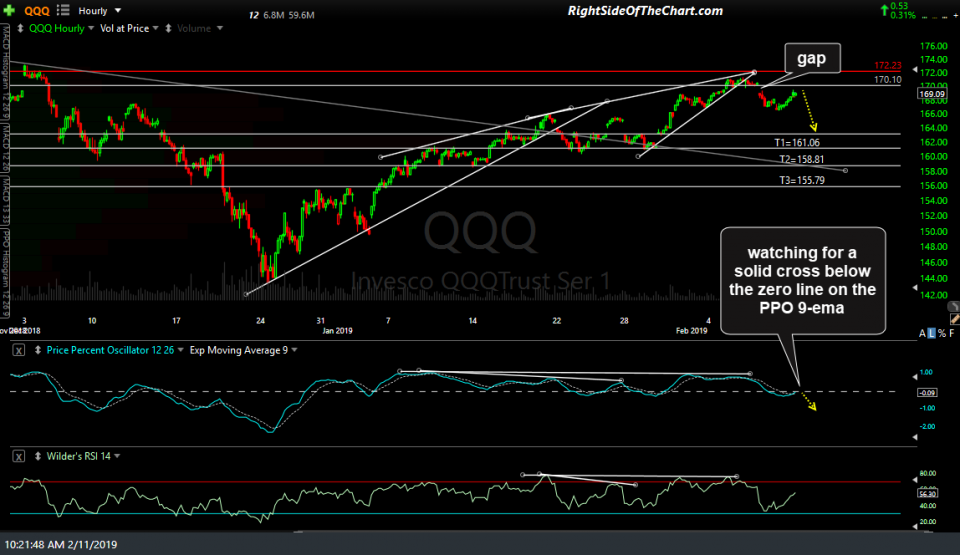
Task: Click the pencil drawing tool icon
Action: click(x=954, y=319)
